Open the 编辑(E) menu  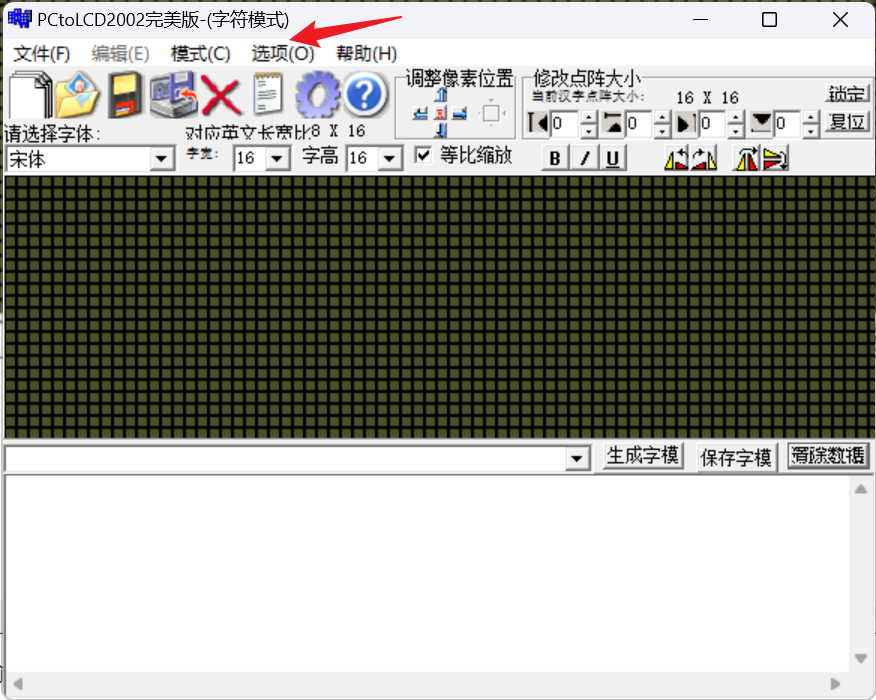pyautogui.click(x=120, y=54)
